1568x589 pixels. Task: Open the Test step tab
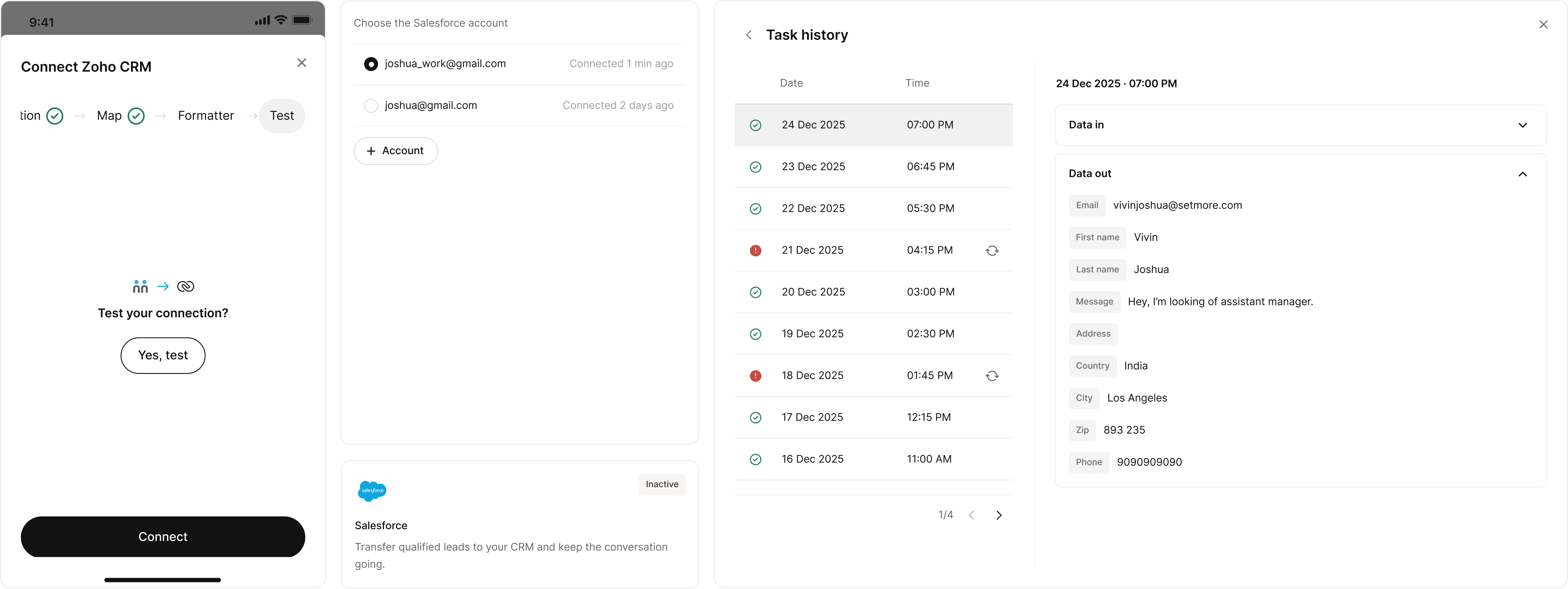click(282, 116)
